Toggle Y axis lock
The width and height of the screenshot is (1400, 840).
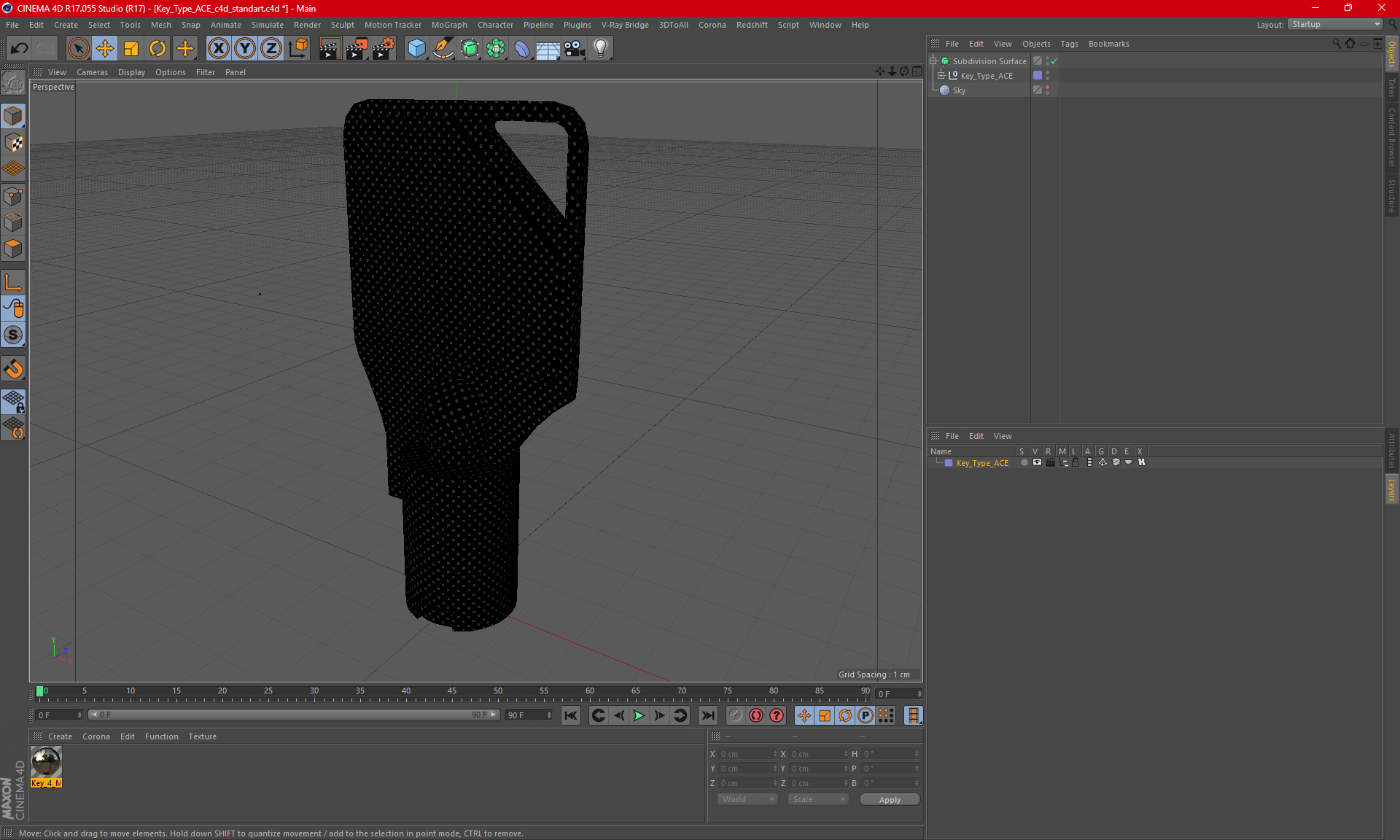click(245, 49)
